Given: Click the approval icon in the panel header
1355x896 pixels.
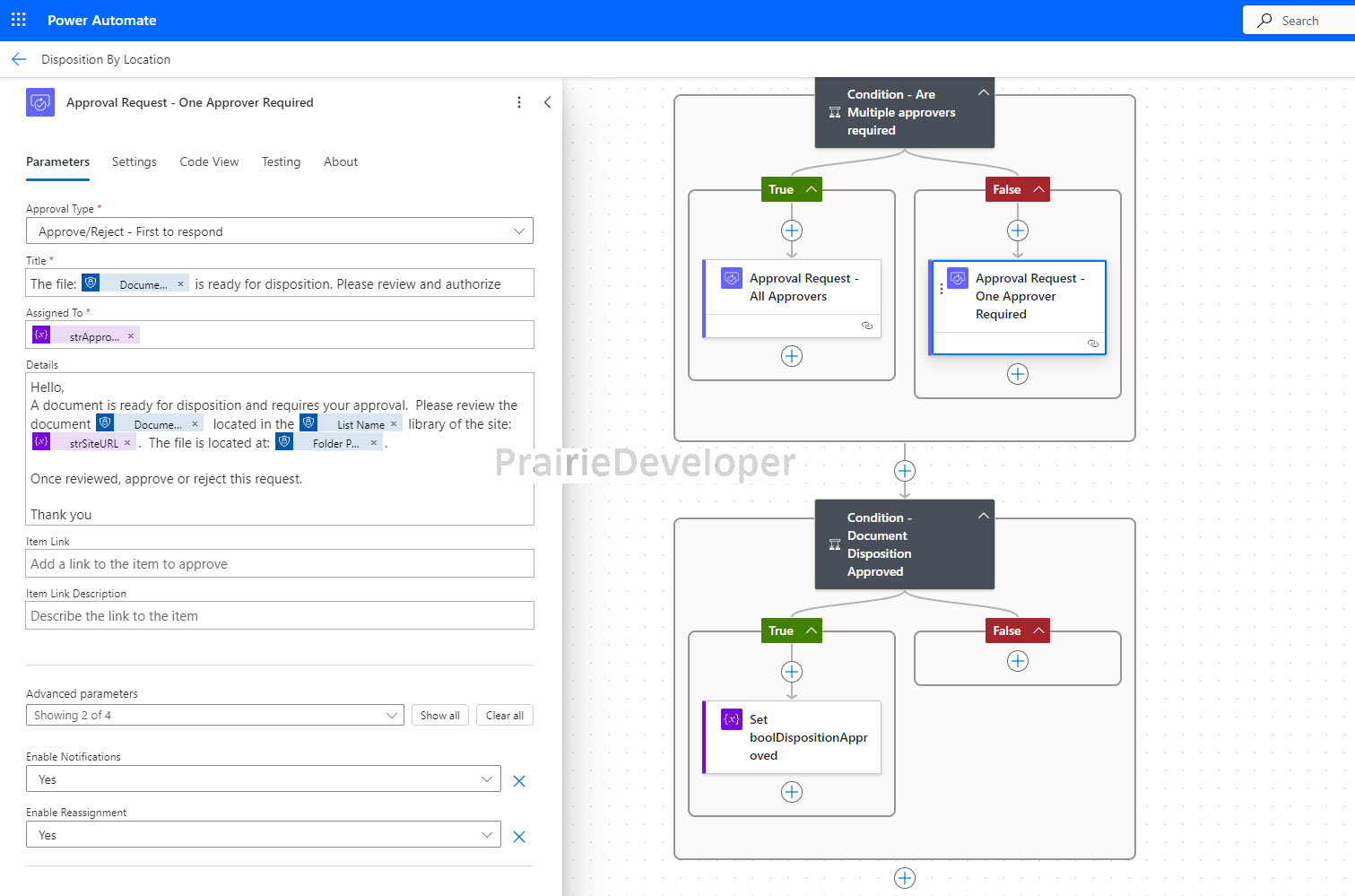Looking at the screenshot, I should click(40, 102).
